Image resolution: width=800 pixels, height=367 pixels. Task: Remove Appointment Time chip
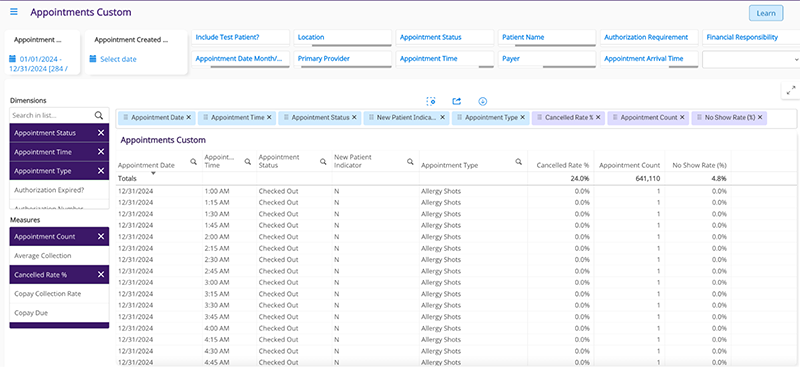coord(269,117)
